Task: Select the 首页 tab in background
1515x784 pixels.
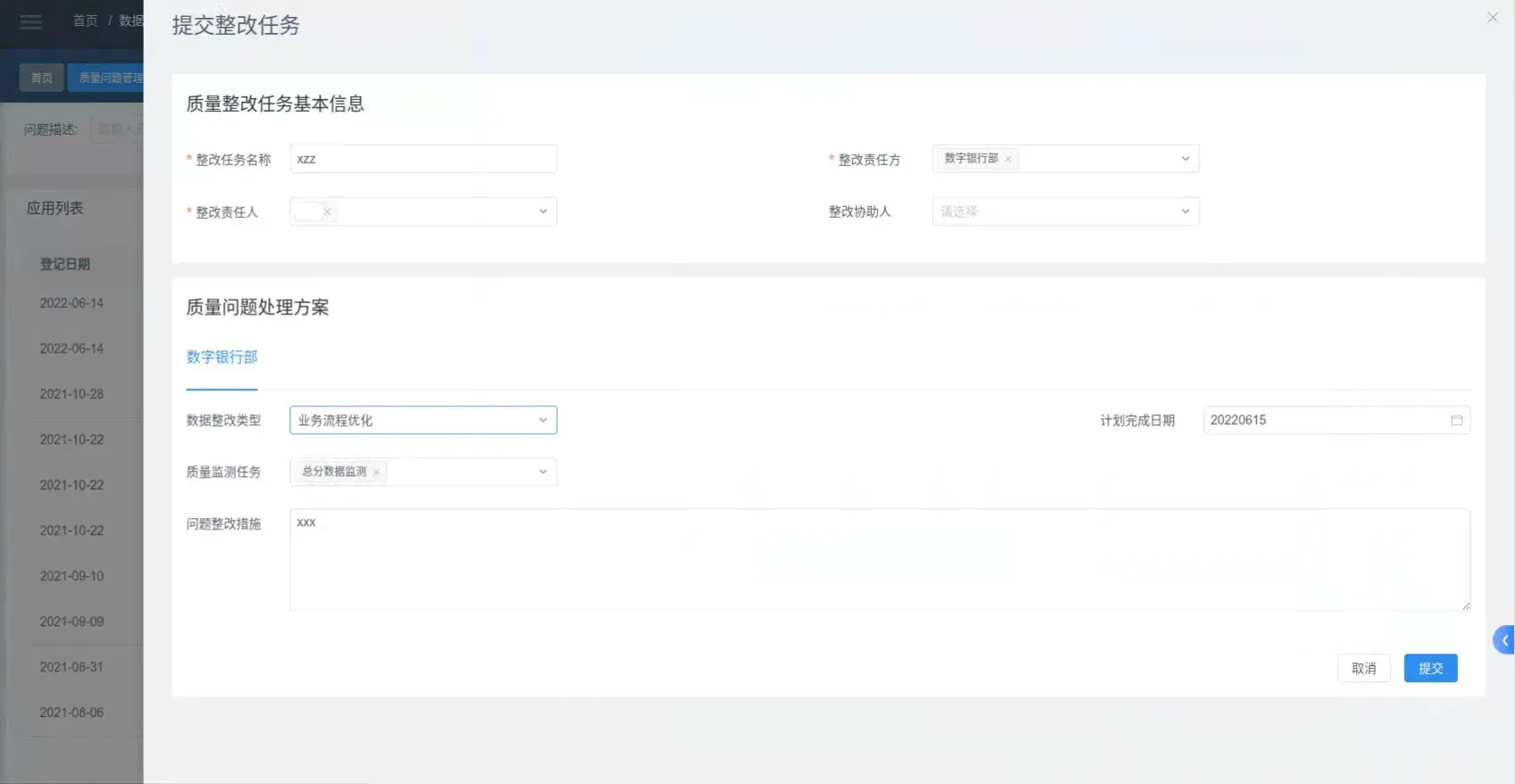Action: [42, 78]
